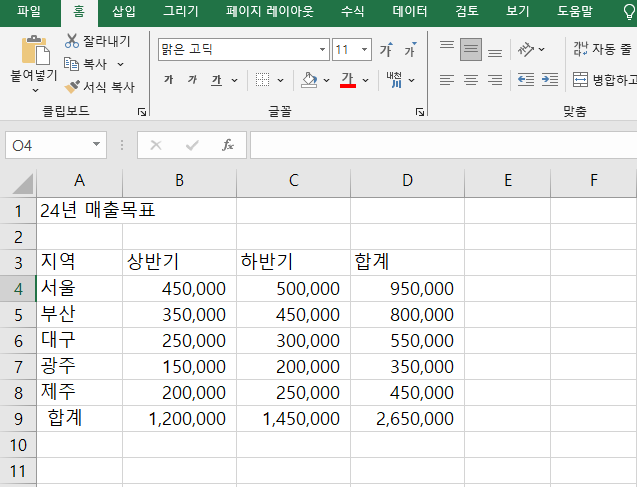Apply cell borders icon

(262, 80)
